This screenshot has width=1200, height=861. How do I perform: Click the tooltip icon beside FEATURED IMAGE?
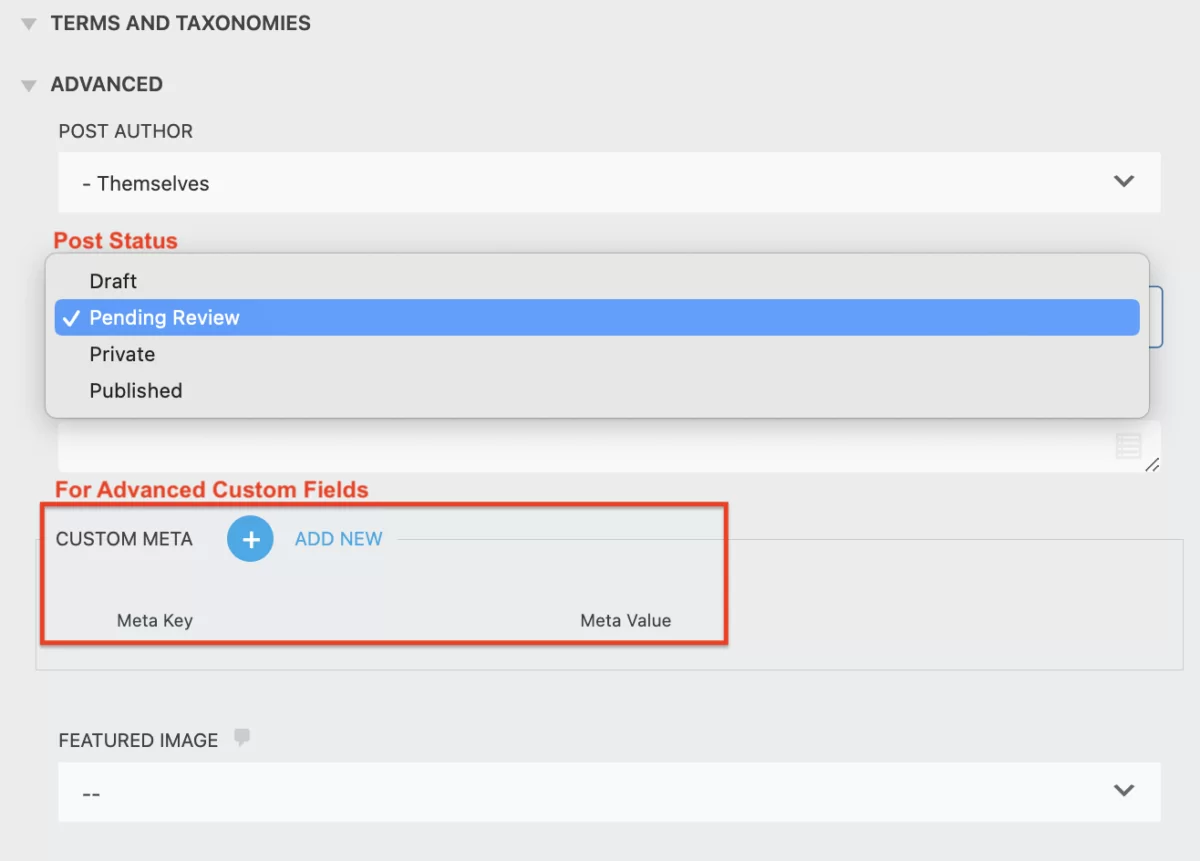tap(243, 737)
